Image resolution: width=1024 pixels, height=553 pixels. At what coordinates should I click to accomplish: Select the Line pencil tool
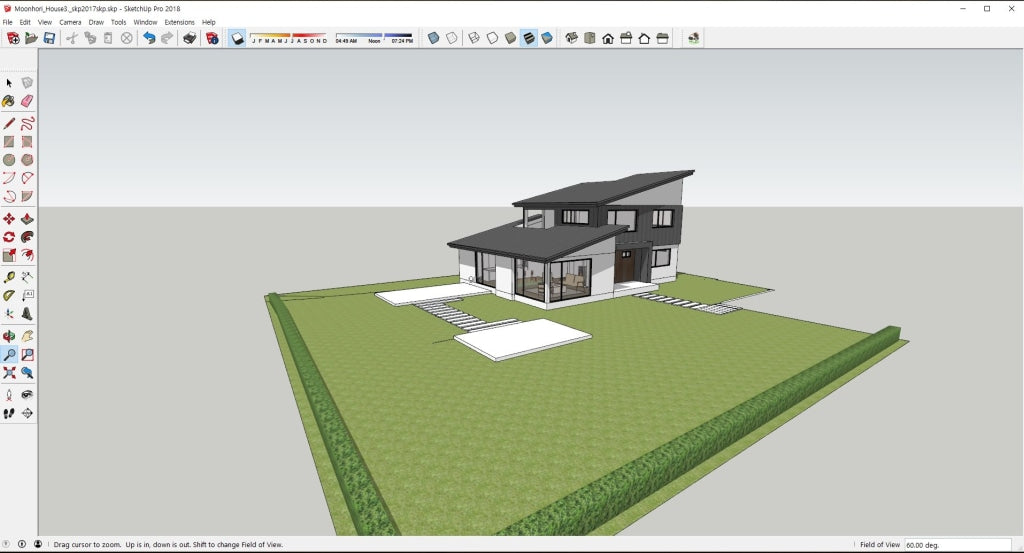(x=9, y=123)
